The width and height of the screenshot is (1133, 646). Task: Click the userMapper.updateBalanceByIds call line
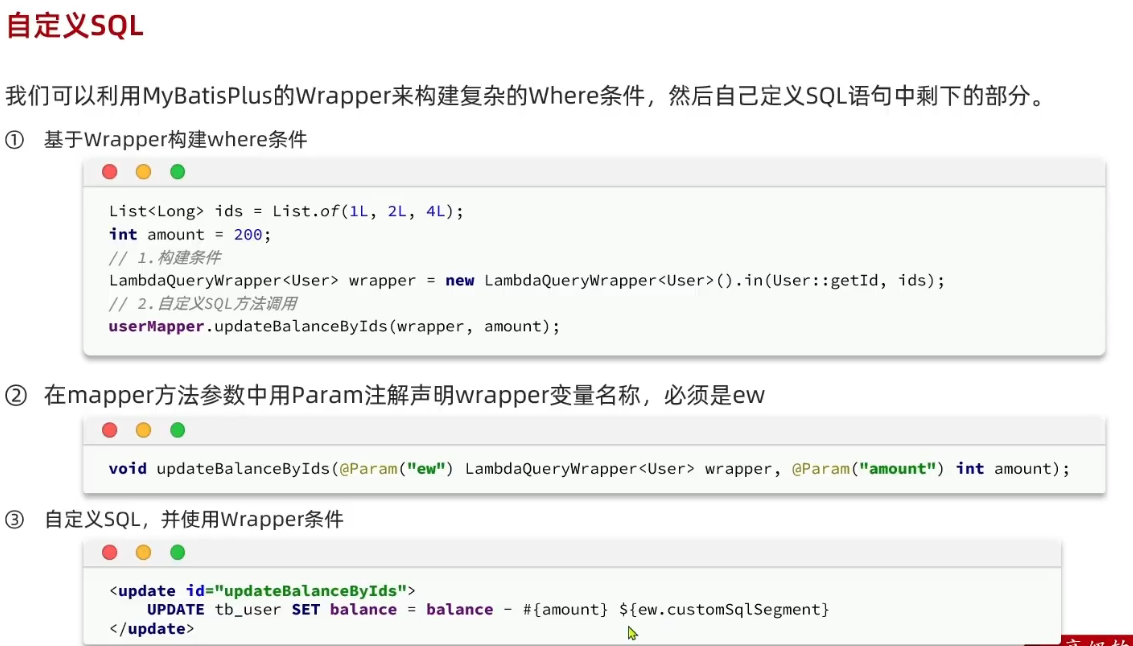coord(334,326)
